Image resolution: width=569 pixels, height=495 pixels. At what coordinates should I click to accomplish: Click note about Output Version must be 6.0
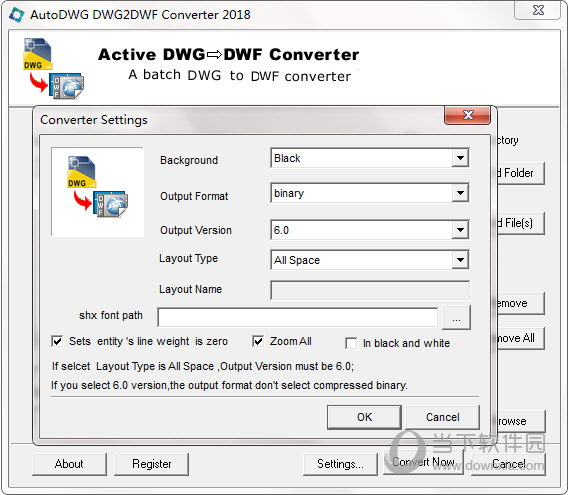202,366
